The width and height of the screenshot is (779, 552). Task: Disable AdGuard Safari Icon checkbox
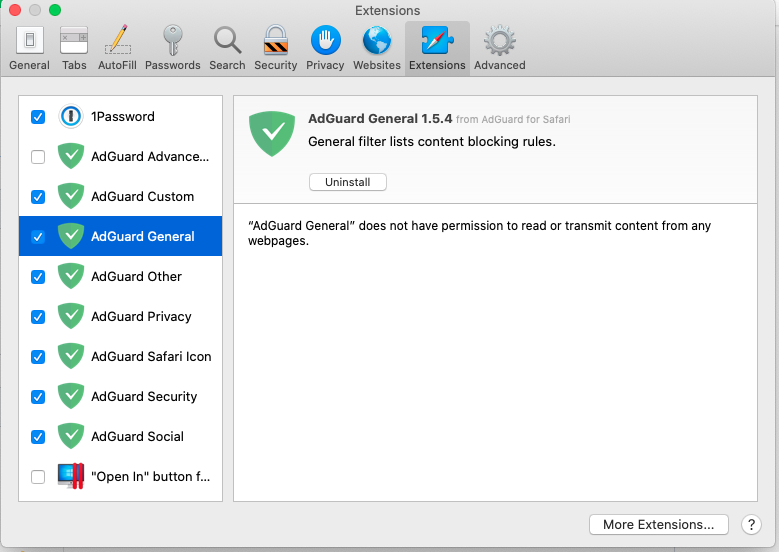pos(38,357)
